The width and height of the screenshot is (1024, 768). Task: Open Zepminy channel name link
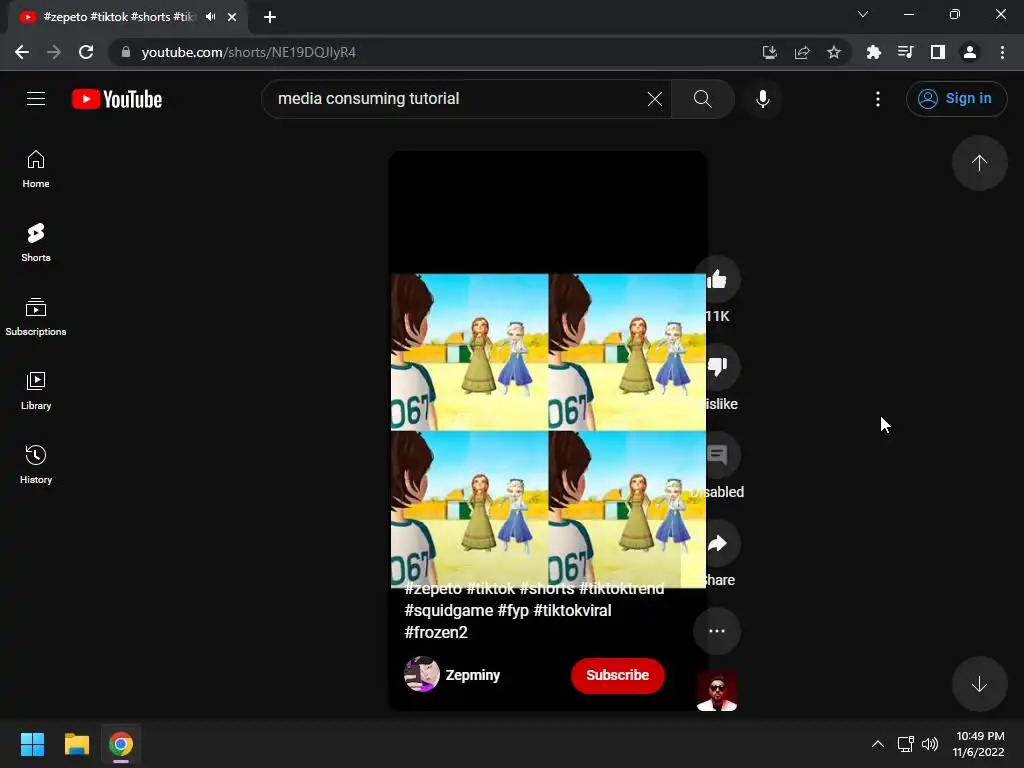point(473,675)
